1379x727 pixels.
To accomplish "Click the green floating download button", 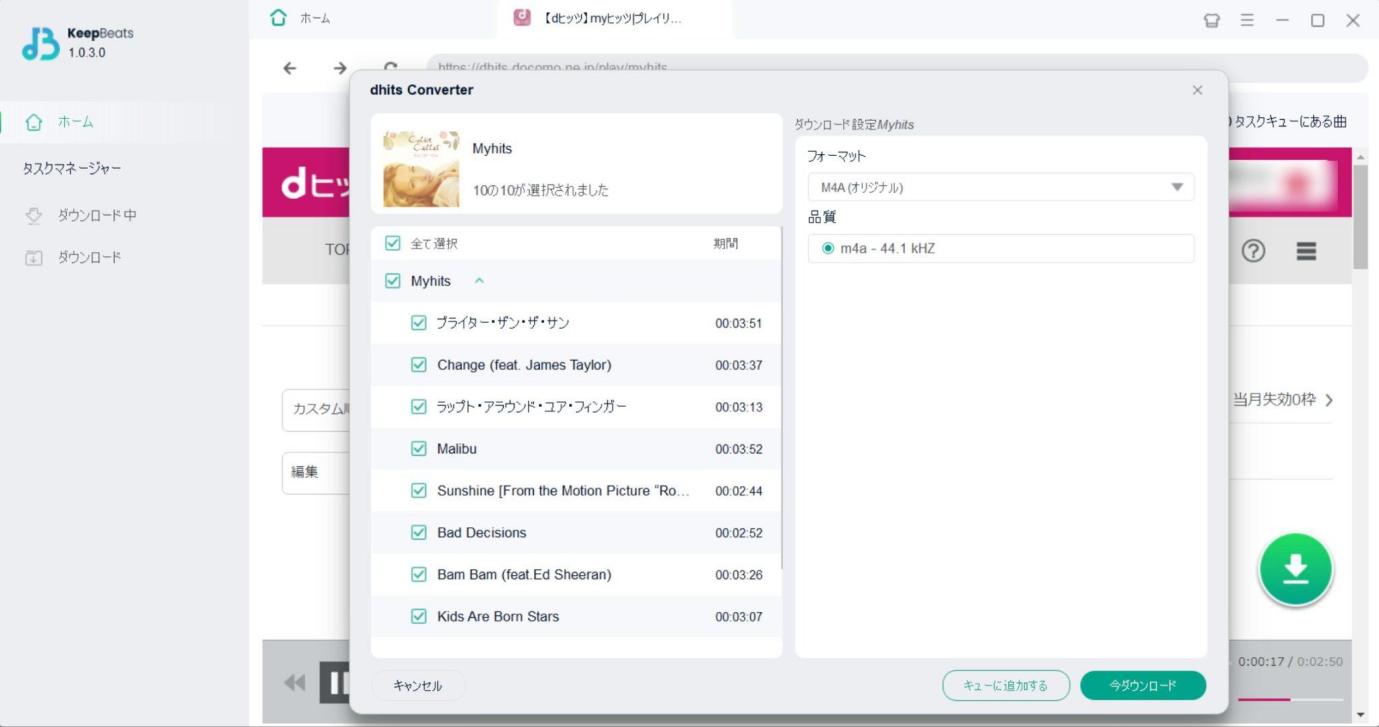I will pos(1296,570).
